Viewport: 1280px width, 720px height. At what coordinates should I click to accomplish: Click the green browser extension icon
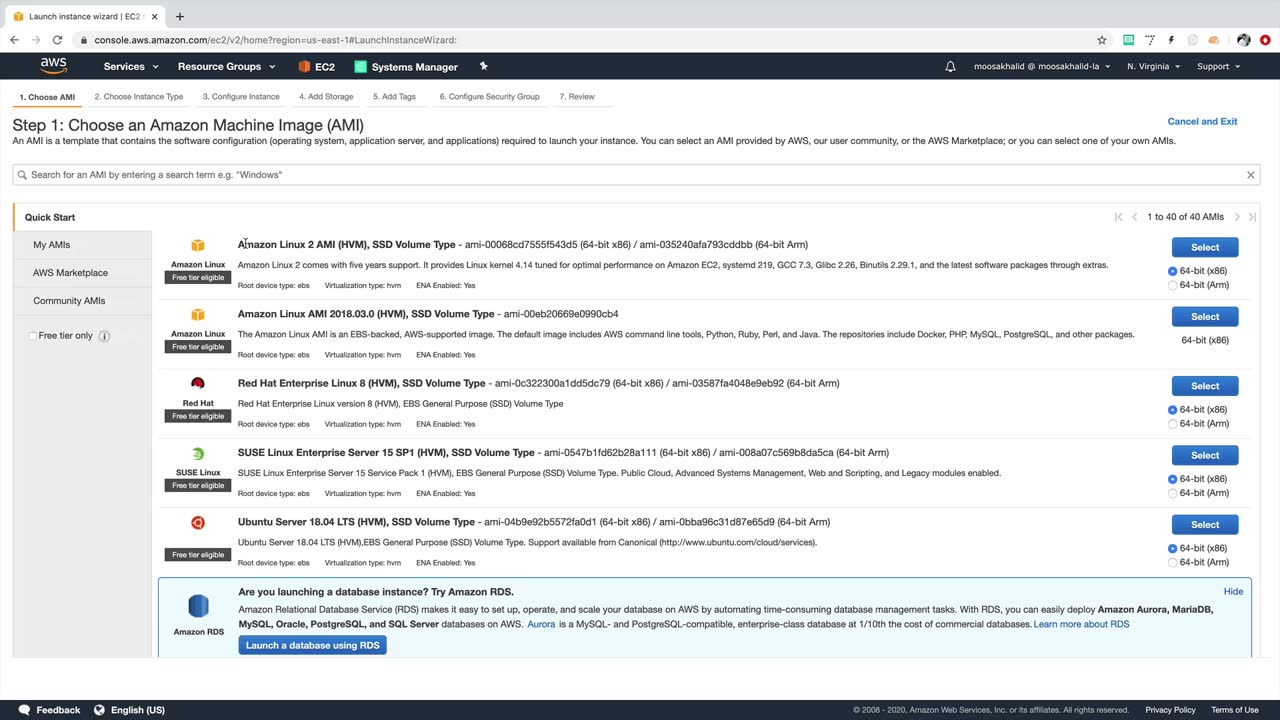click(1128, 40)
